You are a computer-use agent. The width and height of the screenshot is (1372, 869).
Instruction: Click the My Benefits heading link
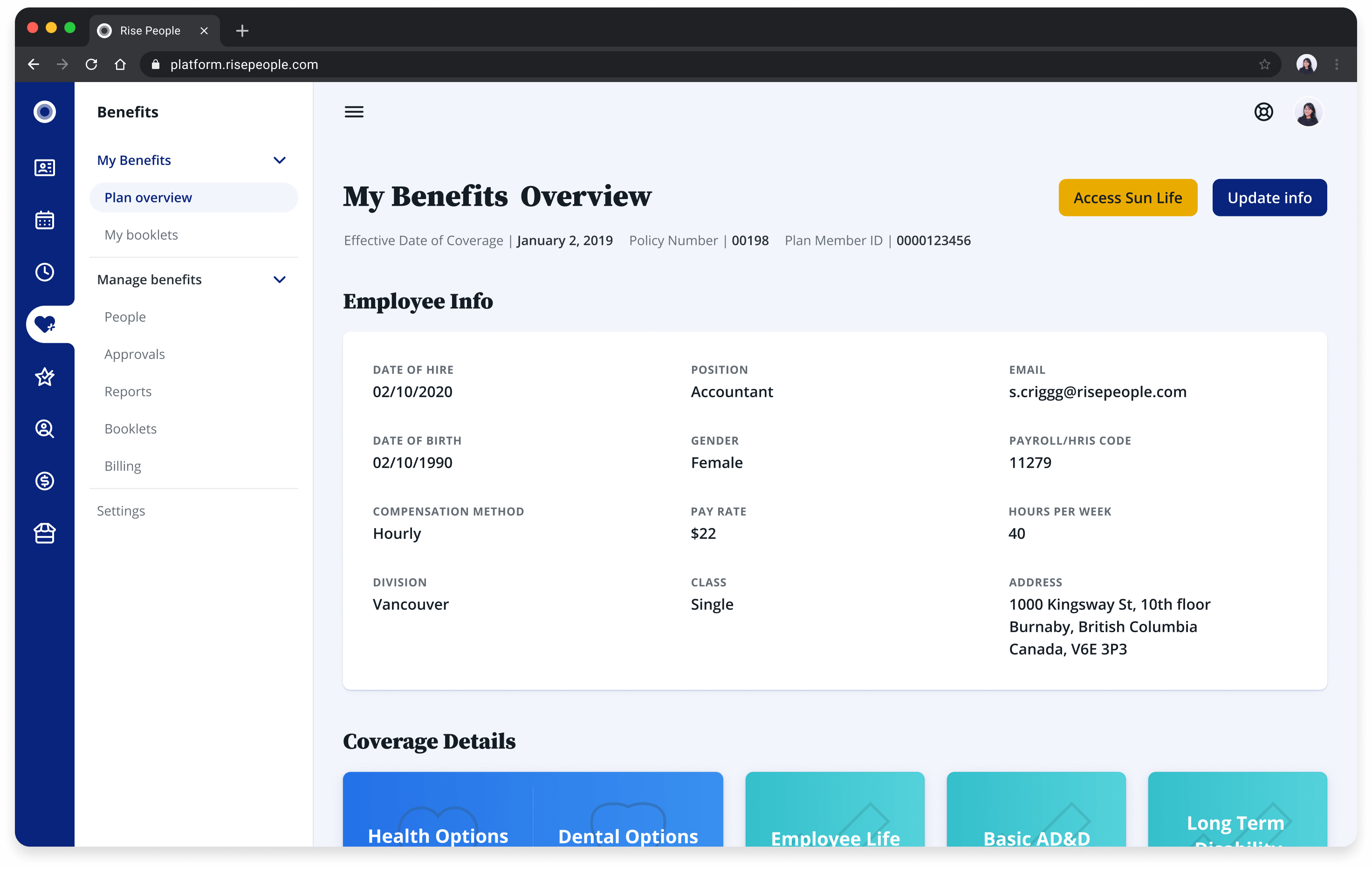134,160
